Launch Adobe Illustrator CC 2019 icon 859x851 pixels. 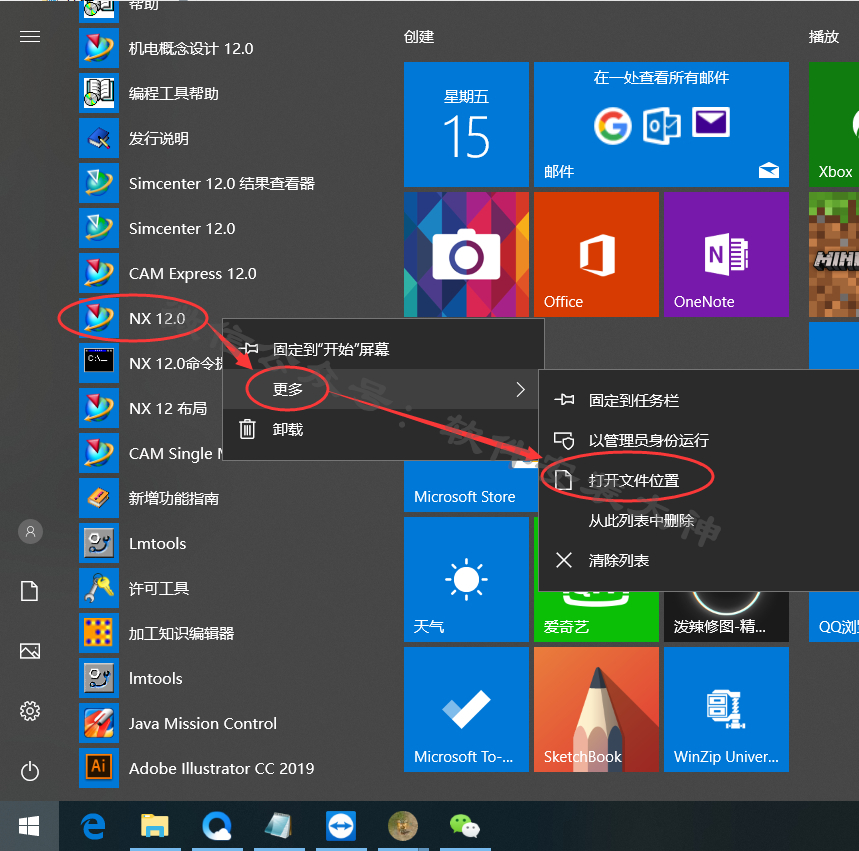[99, 767]
